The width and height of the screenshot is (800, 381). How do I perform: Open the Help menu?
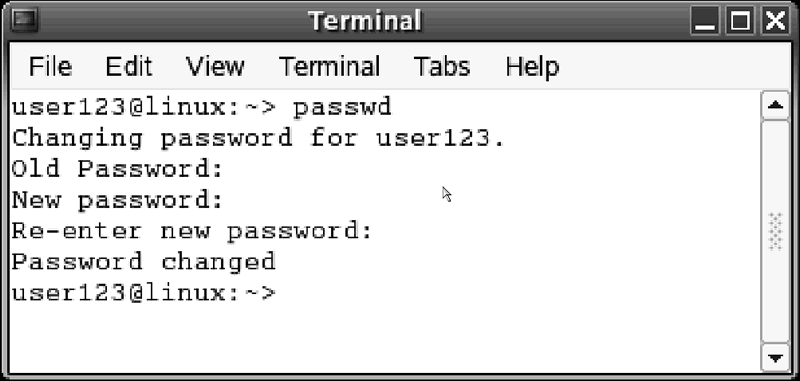(532, 66)
